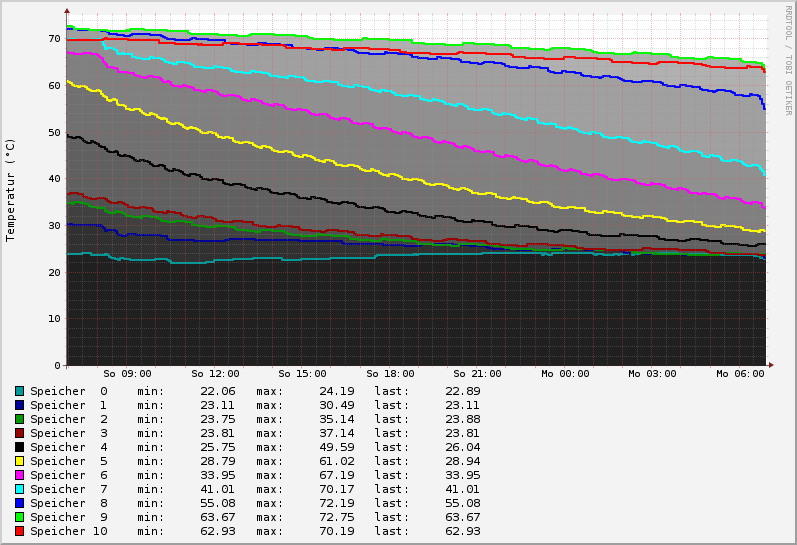This screenshot has width=797, height=545.
Task: Click the 70 label on temperature axis
Action: click(54, 39)
